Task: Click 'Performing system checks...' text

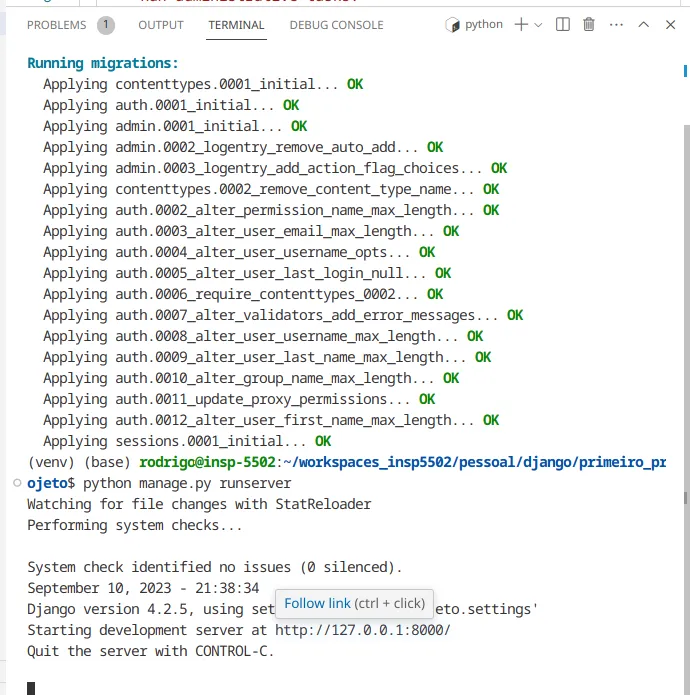Action: pyautogui.click(x=135, y=525)
